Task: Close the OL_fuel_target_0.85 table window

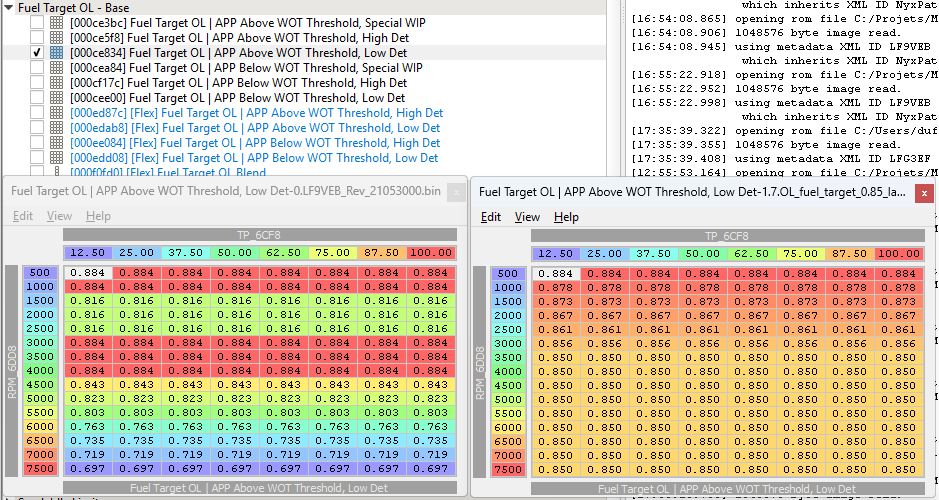Action: pos(924,193)
